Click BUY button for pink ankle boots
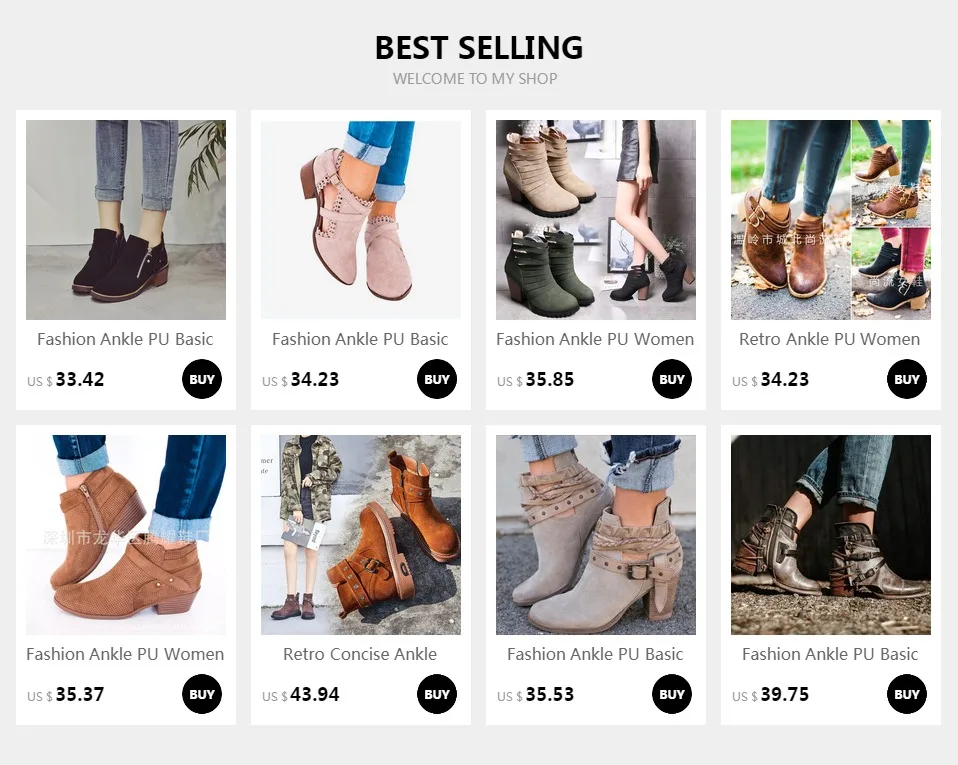Image resolution: width=958 pixels, height=765 pixels. [x=437, y=379]
